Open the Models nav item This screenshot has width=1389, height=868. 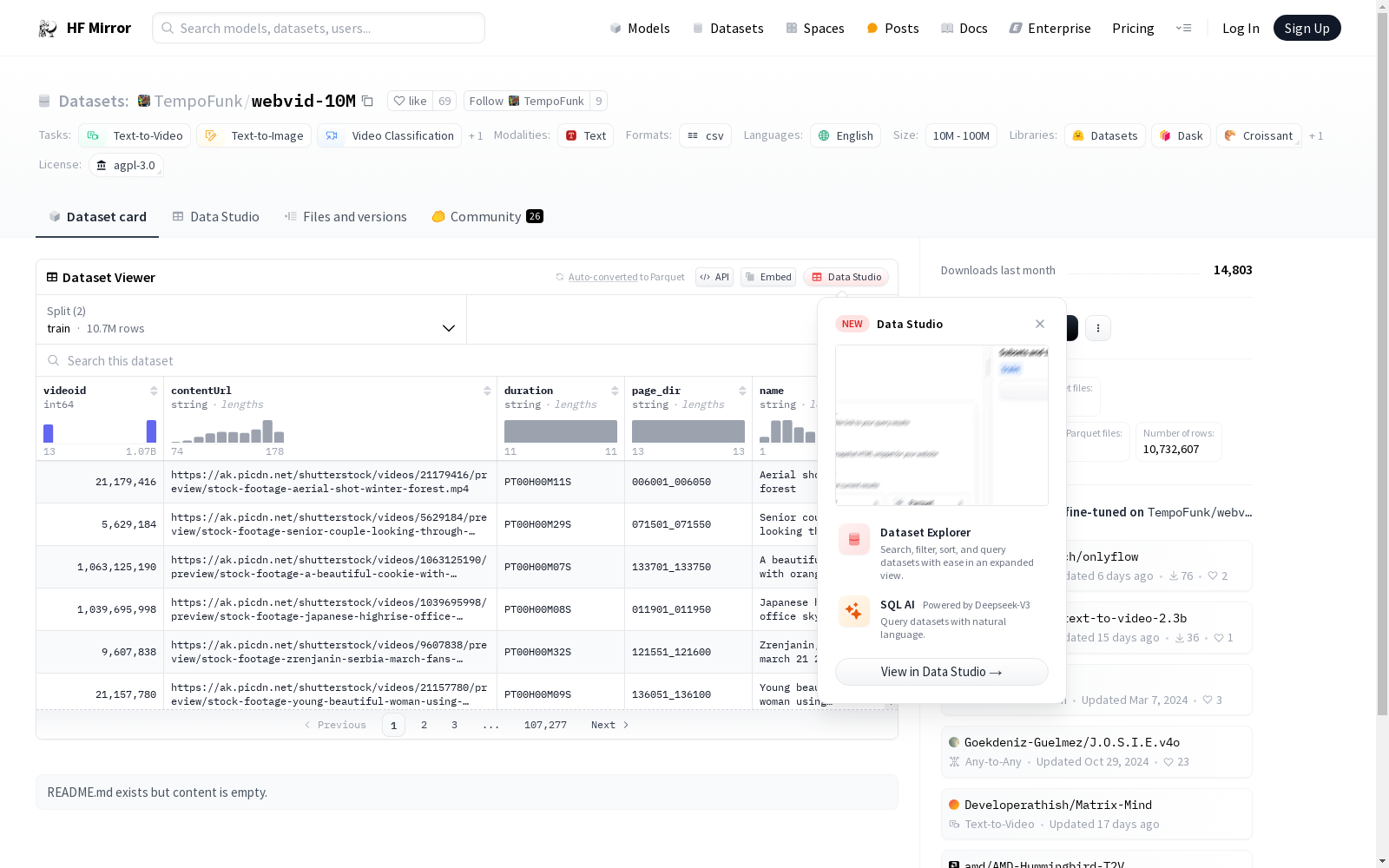click(640, 29)
